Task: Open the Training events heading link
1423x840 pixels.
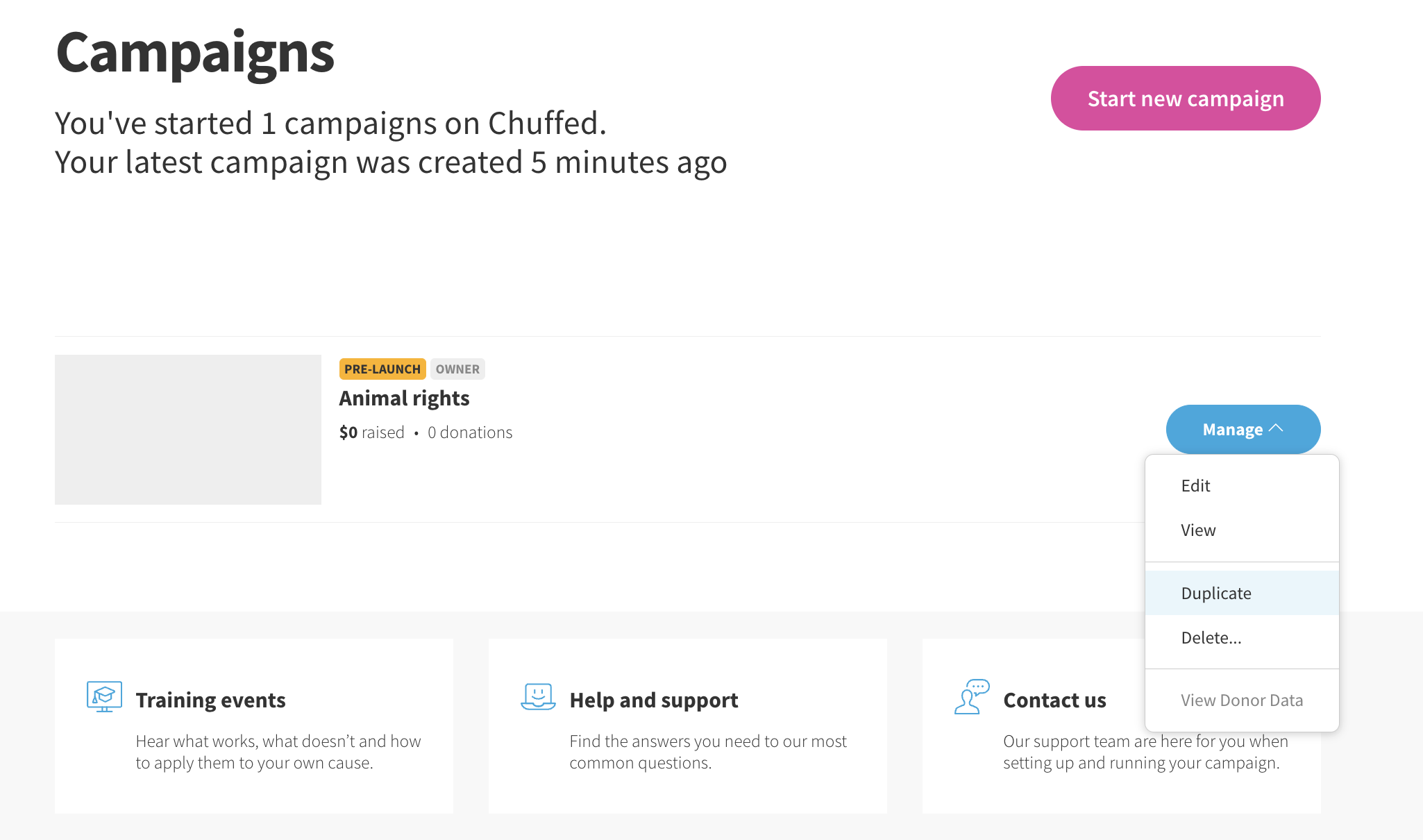Action: click(x=210, y=700)
